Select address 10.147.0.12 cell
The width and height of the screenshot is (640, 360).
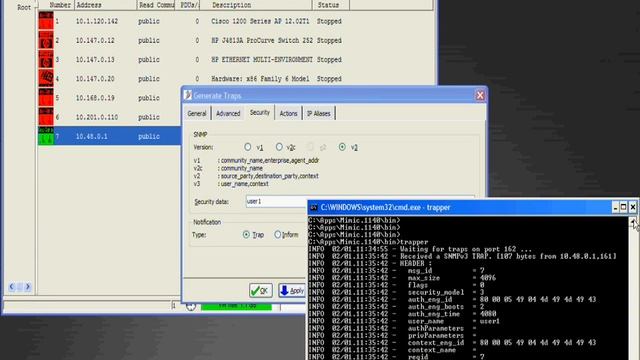[95, 40]
